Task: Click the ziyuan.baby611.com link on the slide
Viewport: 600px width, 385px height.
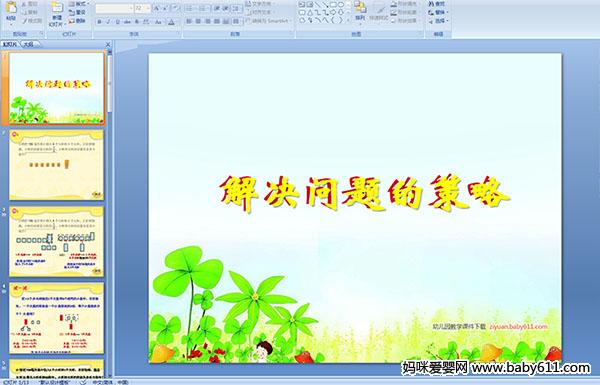Action: pos(518,326)
